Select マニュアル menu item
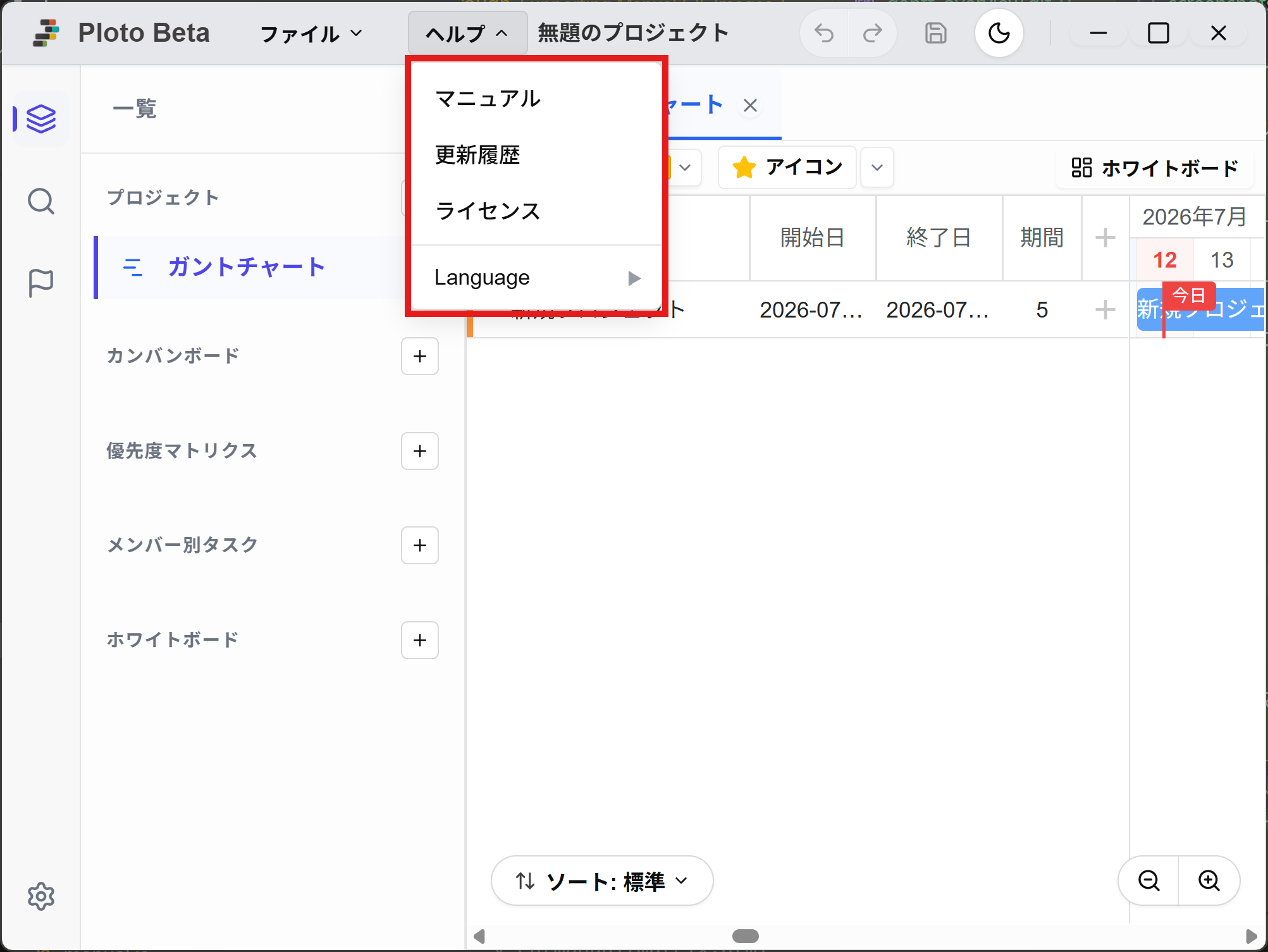The width and height of the screenshot is (1268, 952). point(536,99)
